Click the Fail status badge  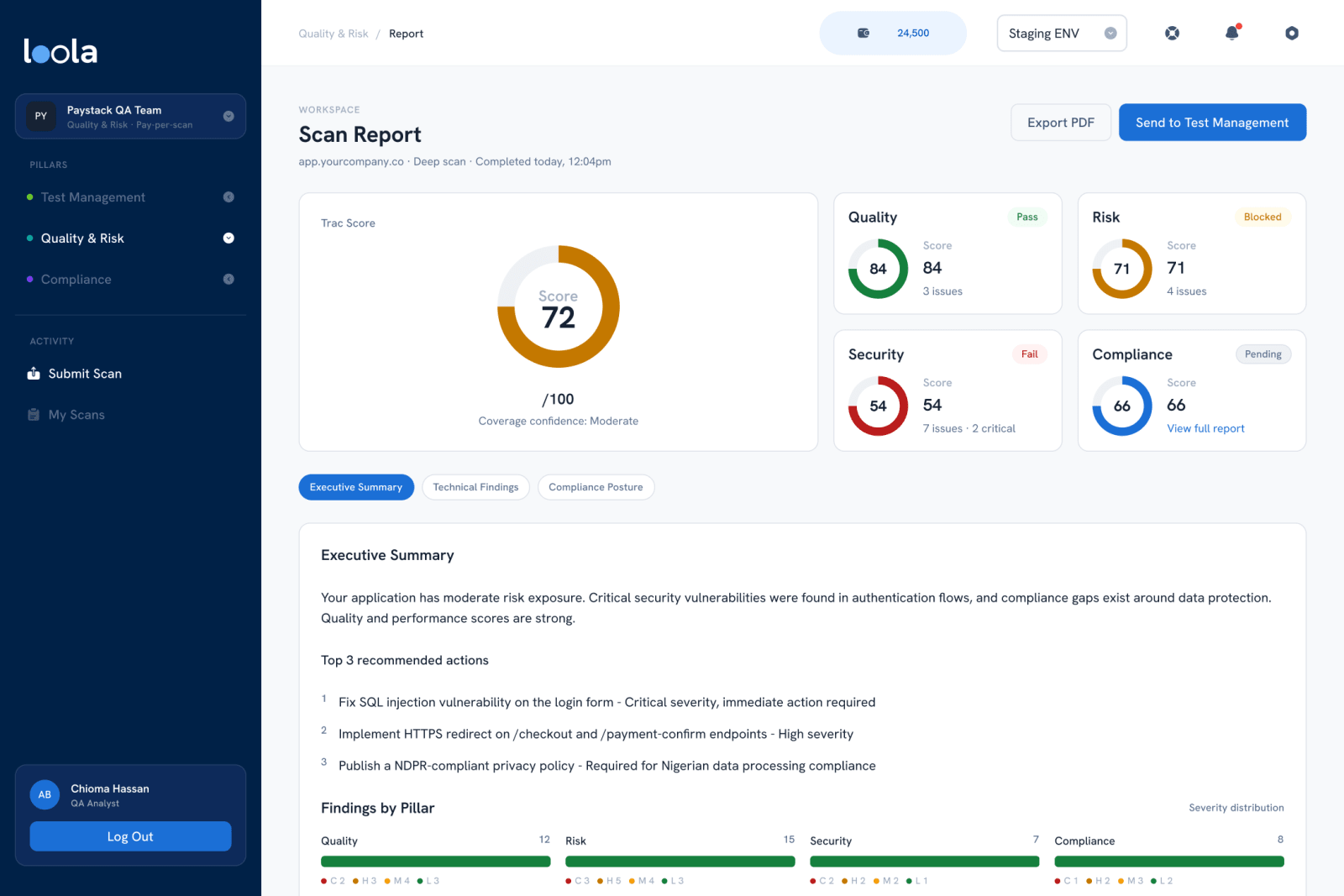1029,354
